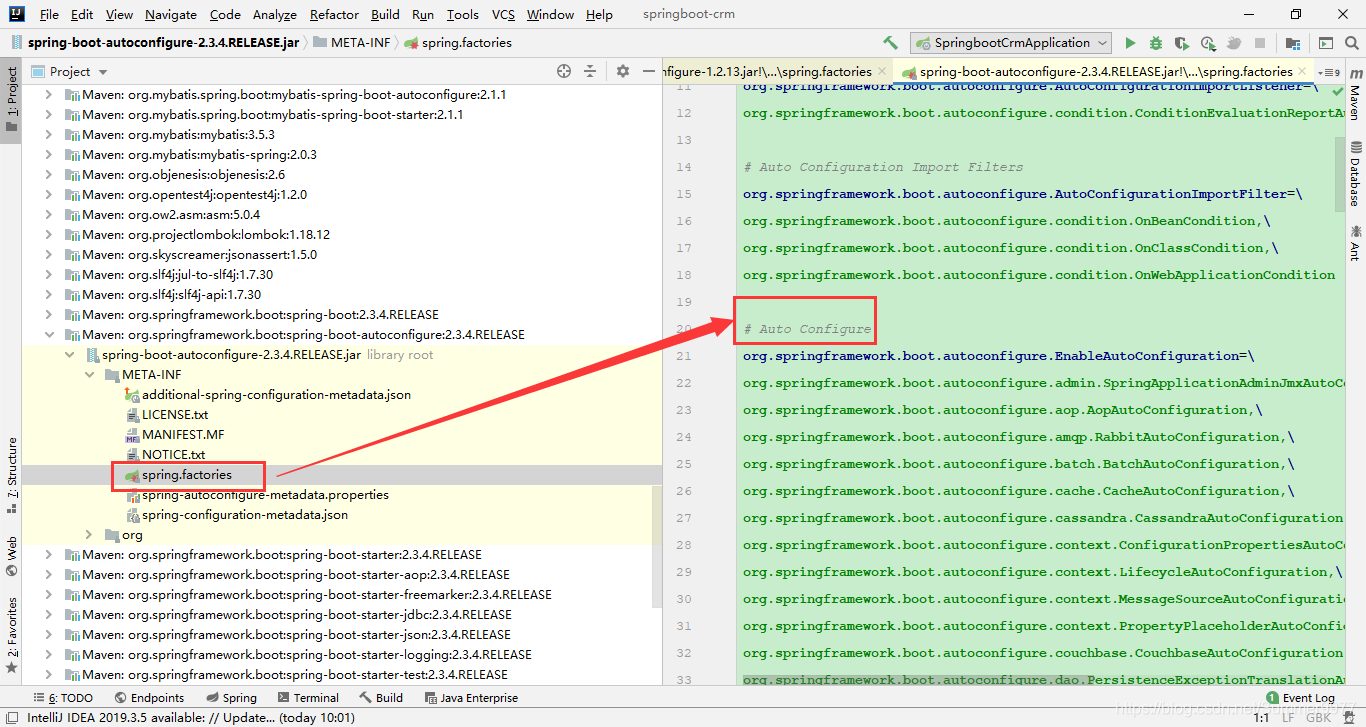Run with coverage shield icon

(1182, 43)
